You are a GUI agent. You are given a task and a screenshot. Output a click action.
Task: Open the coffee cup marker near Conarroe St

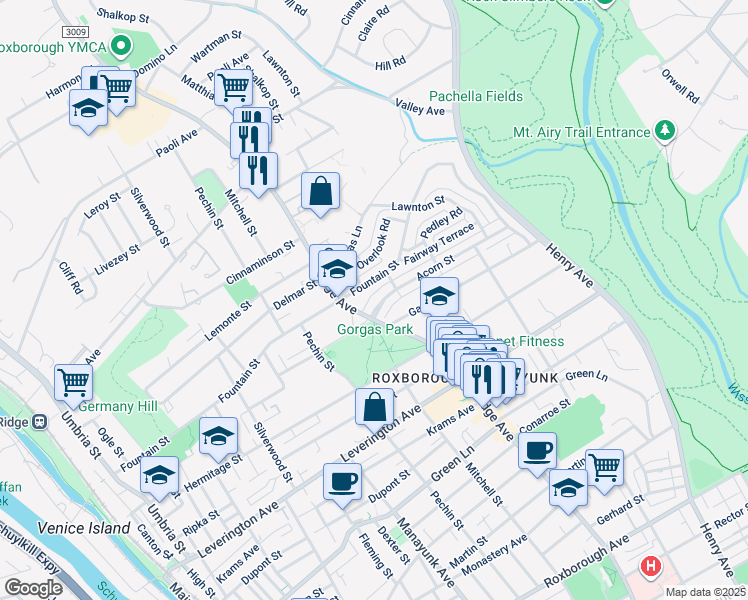[537, 451]
